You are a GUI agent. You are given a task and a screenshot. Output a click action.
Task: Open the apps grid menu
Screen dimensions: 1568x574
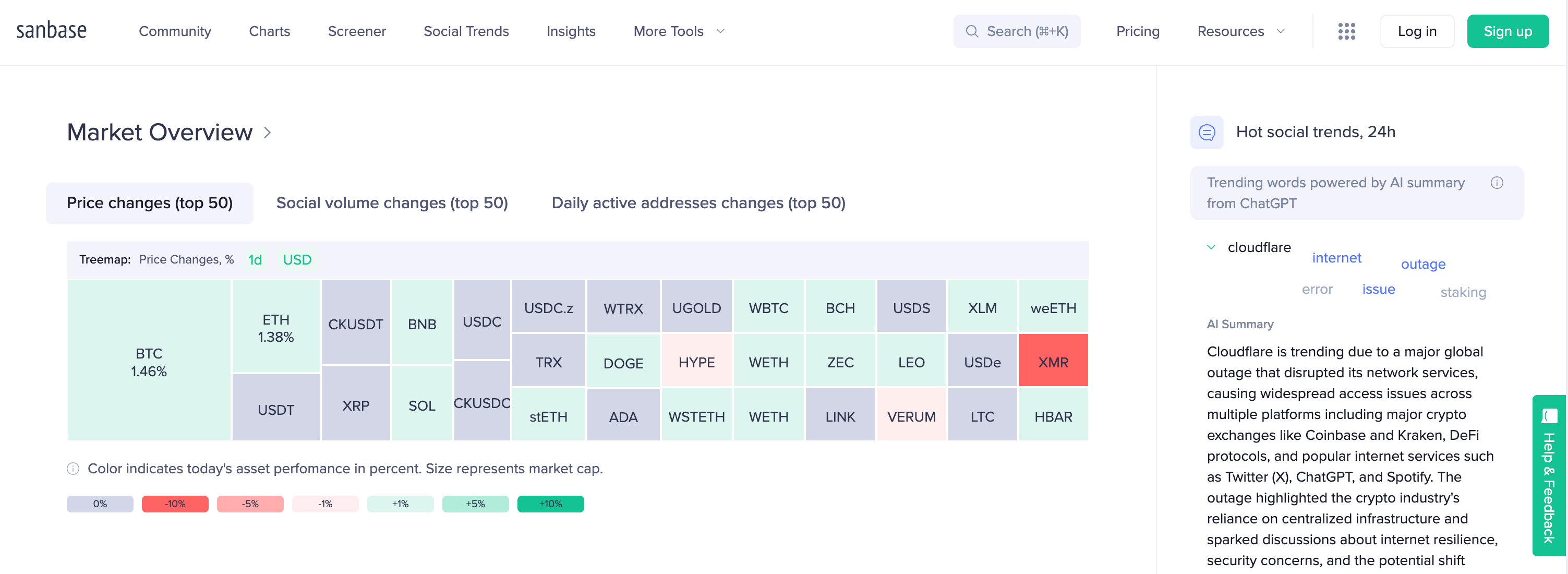[1346, 31]
